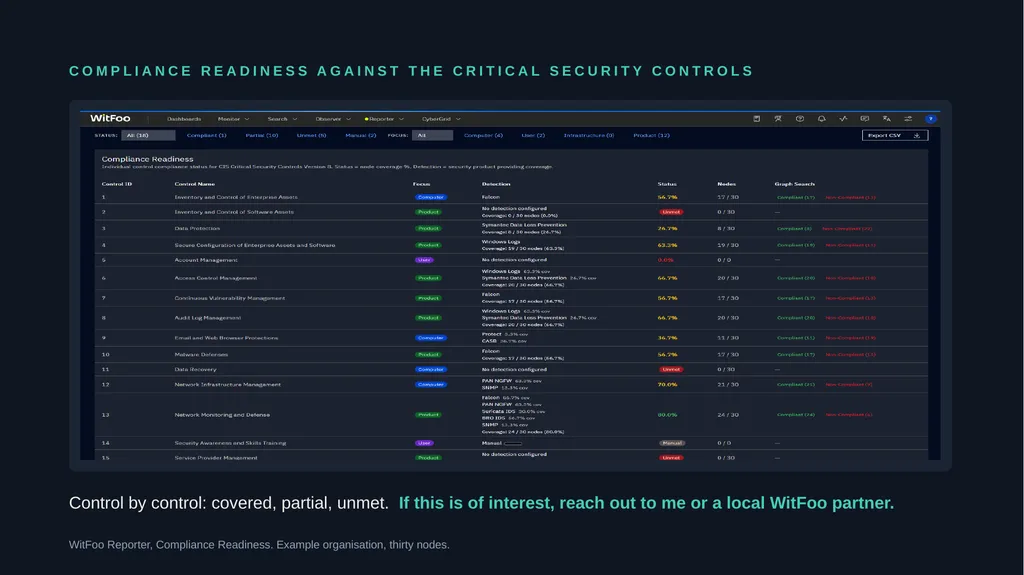Filter focus by Infrastructure (0)

click(589, 135)
